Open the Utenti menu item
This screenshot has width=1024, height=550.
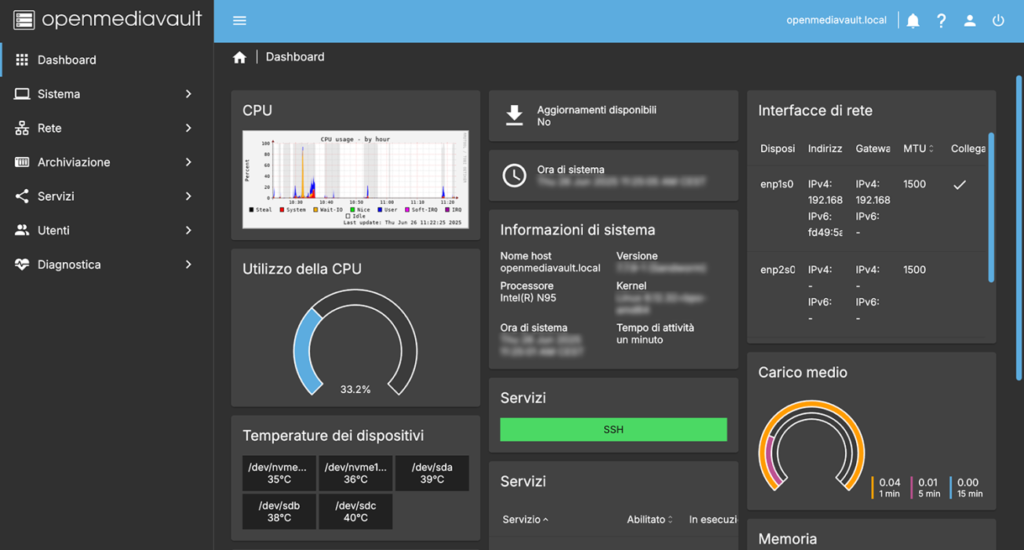(106, 230)
